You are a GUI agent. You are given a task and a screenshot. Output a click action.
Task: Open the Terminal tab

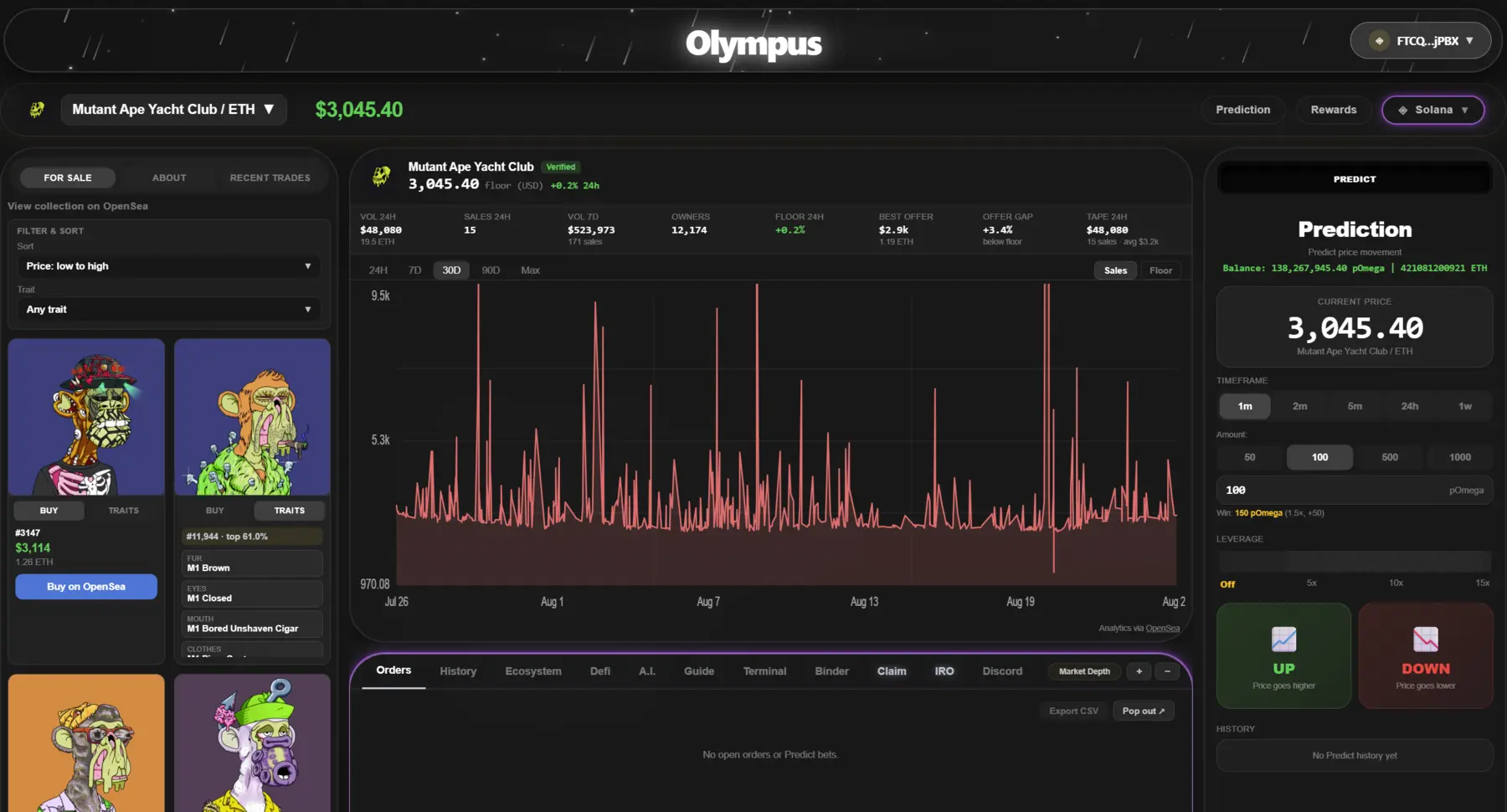[x=764, y=671]
